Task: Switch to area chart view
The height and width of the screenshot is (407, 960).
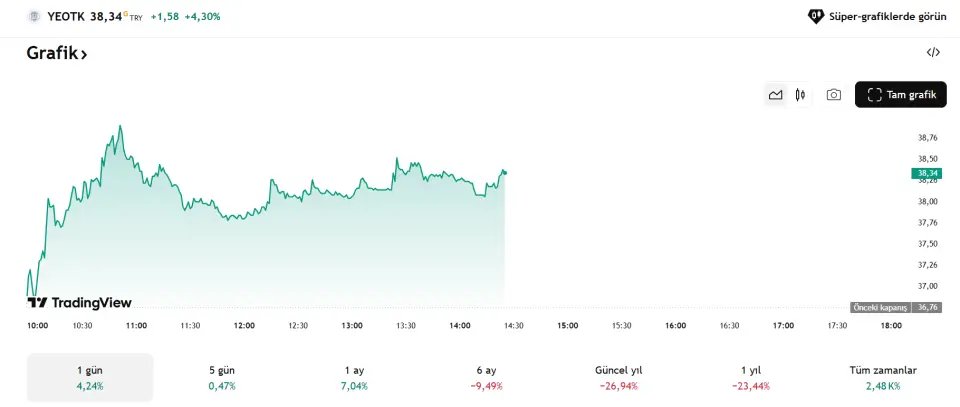Action: pos(775,95)
